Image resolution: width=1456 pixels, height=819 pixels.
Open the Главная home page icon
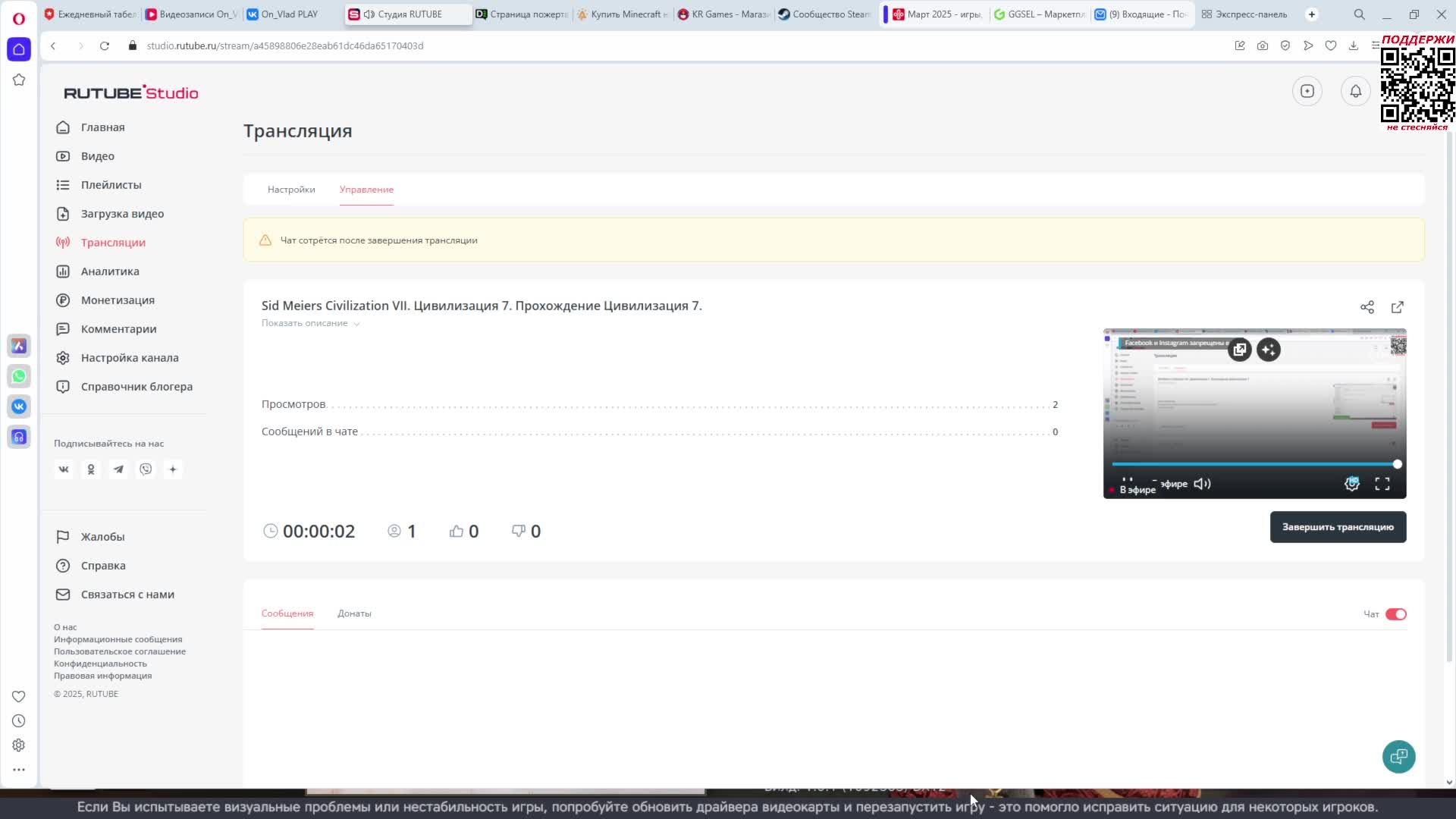[63, 127]
